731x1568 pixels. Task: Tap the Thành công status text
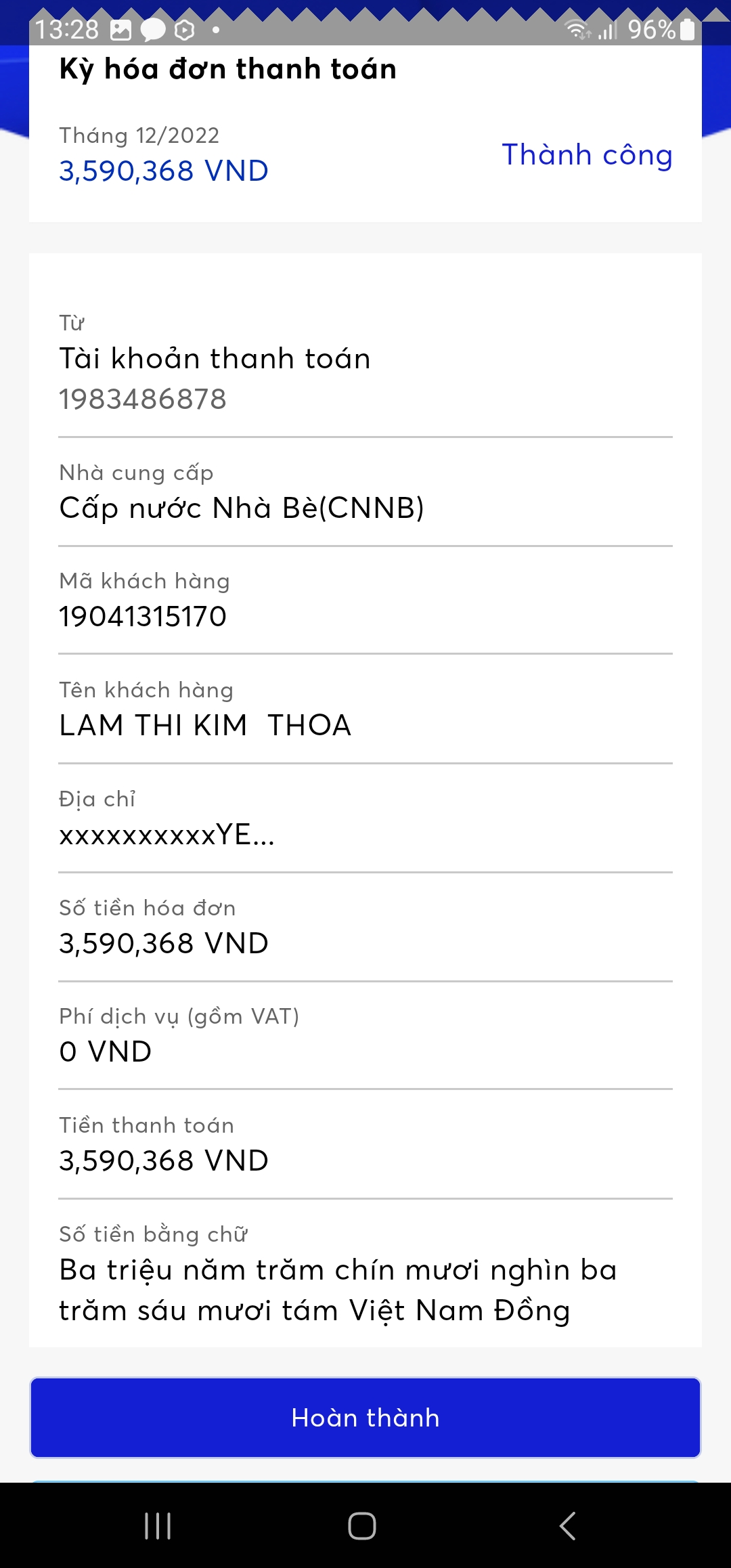point(587,155)
